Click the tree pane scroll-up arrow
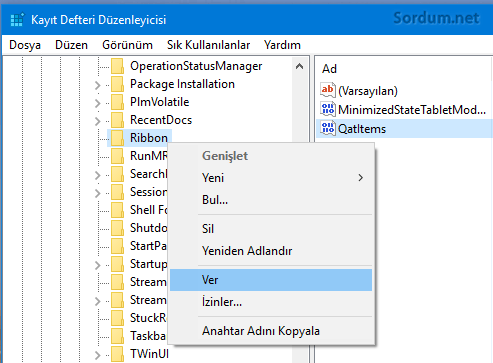The height and width of the screenshot is (363, 493). 299,66
